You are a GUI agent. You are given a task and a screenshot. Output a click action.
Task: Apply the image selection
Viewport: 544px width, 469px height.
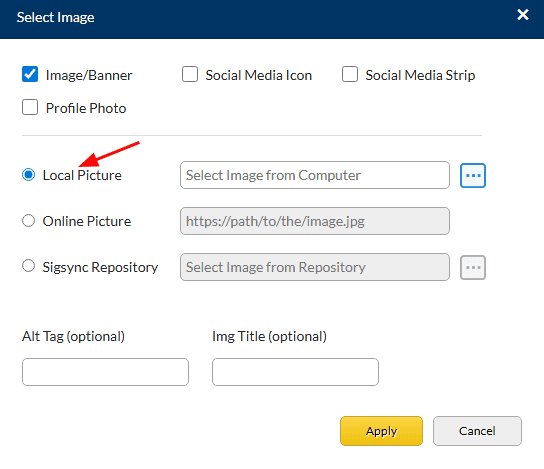(381, 431)
